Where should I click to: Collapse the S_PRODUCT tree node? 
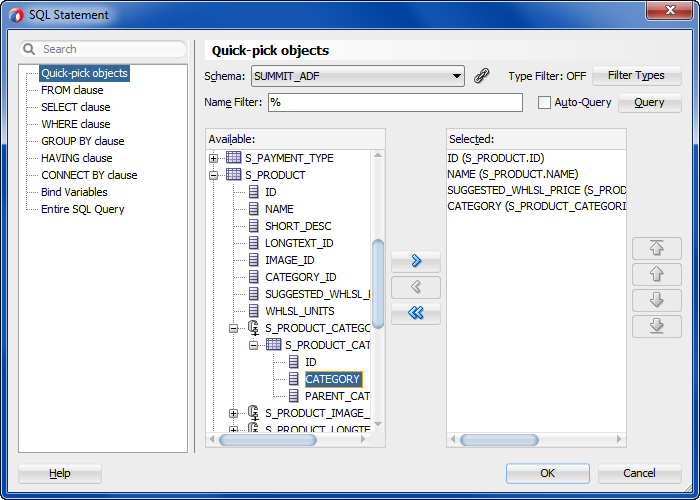coord(213,175)
